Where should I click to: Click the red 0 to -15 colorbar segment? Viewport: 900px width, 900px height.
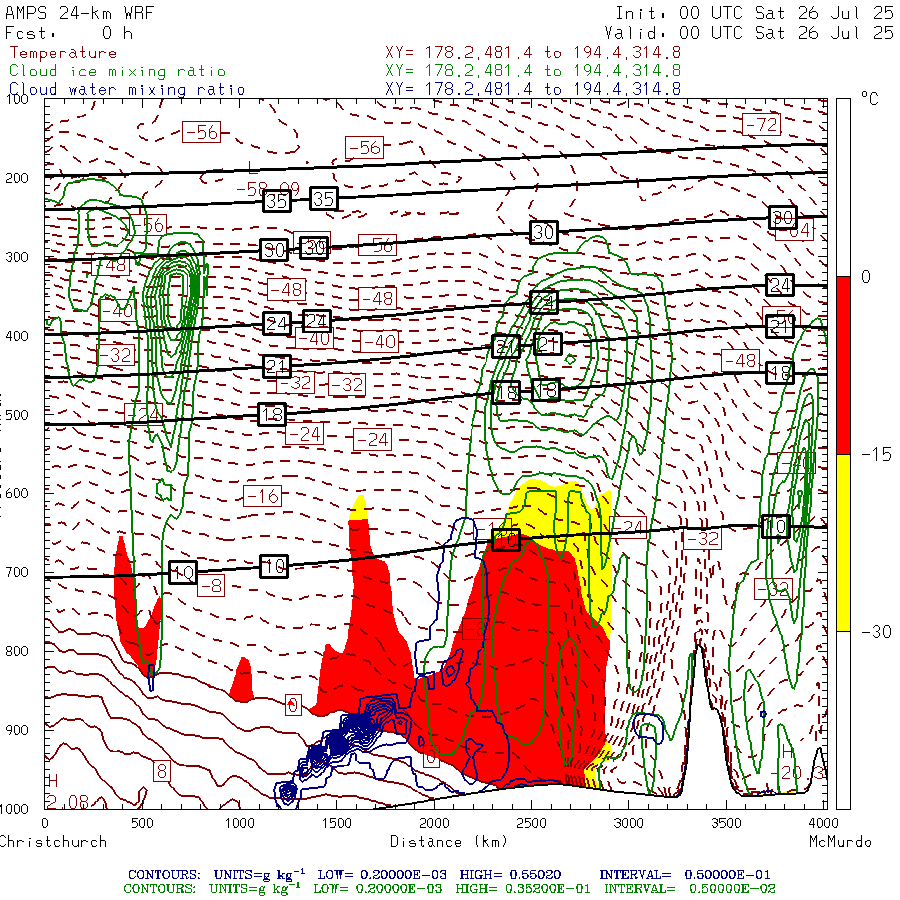(x=843, y=365)
